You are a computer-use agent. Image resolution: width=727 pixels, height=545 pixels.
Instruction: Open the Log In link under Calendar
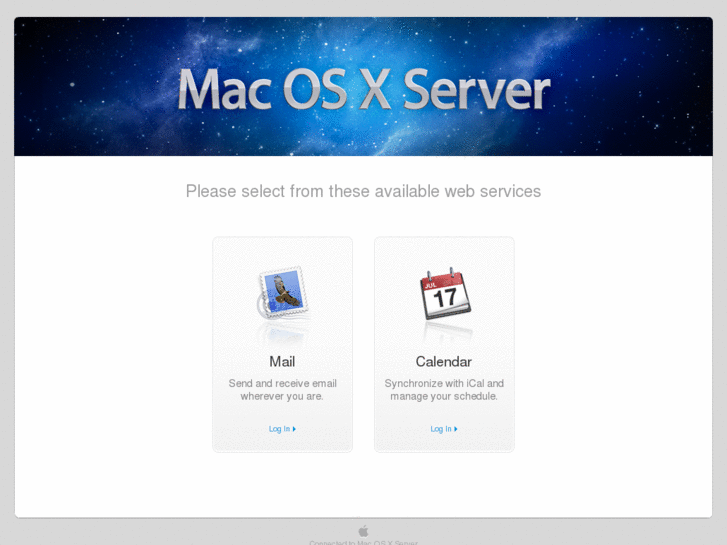tap(444, 429)
